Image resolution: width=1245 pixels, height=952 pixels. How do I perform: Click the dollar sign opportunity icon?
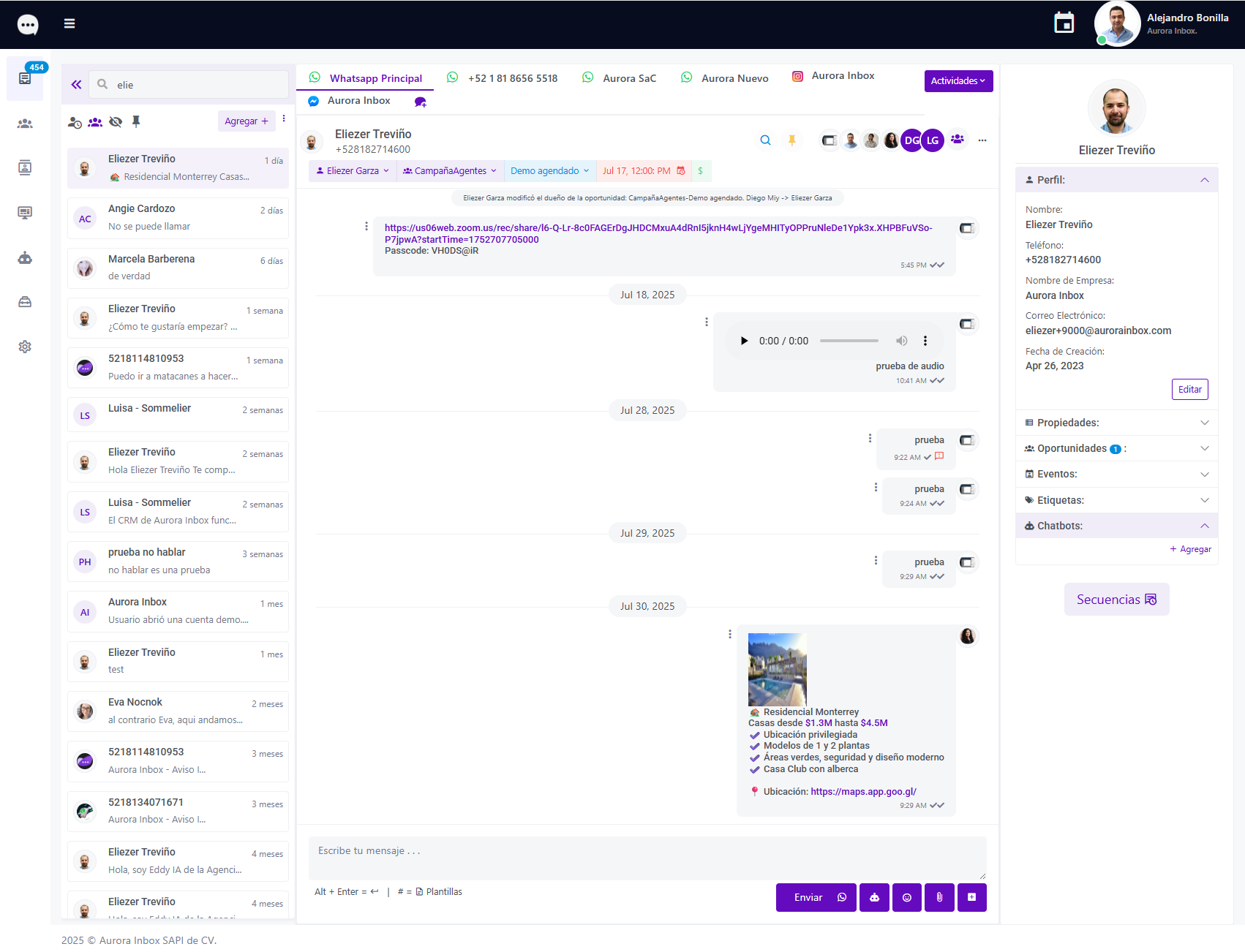pyautogui.click(x=700, y=171)
